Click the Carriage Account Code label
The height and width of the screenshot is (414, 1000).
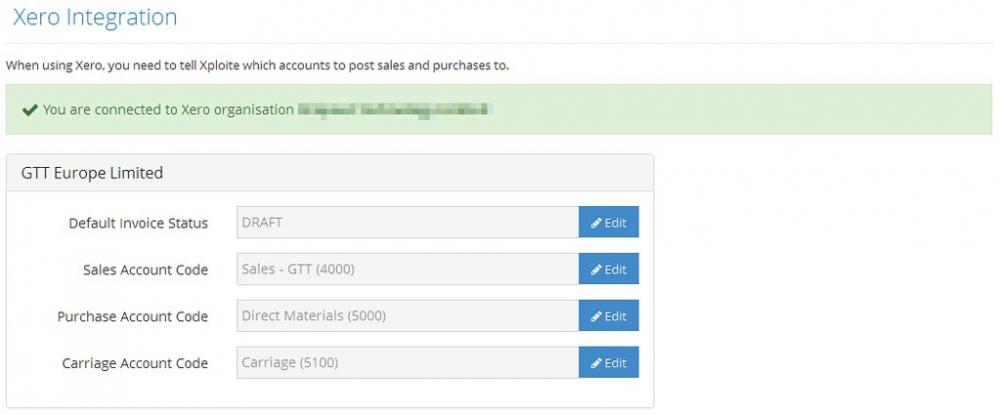135,363
